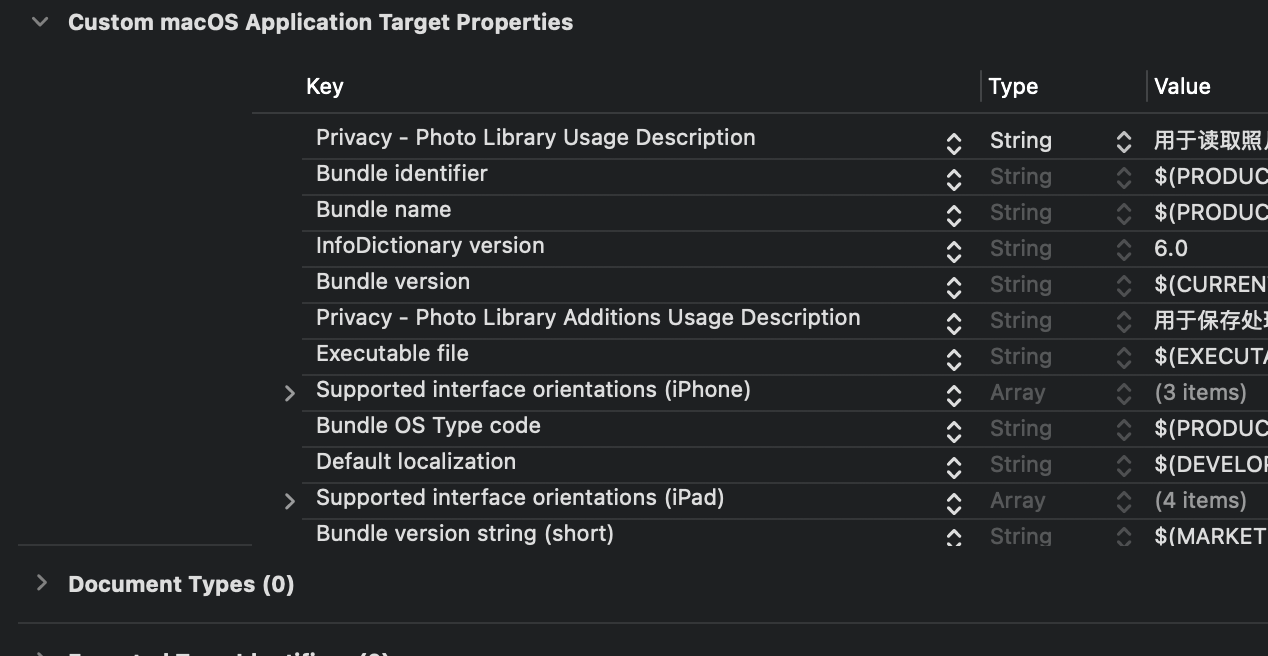The image size is (1268, 656).
Task: Open type dropdown for Bundle OS Type code
Action: [1124, 430]
